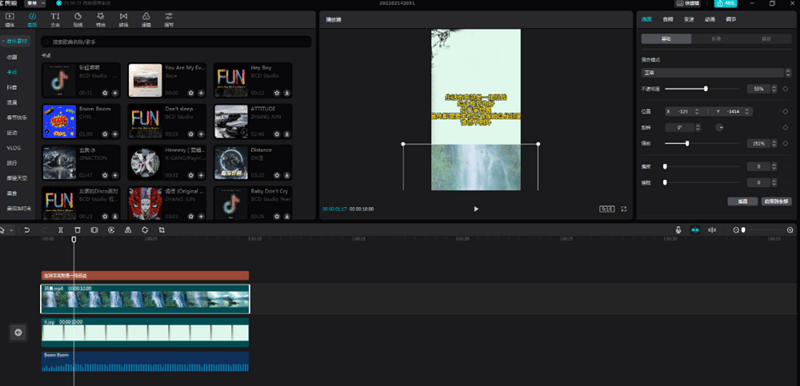Open the 9:16 aspect ratio selector
The image size is (800, 386).
(607, 209)
